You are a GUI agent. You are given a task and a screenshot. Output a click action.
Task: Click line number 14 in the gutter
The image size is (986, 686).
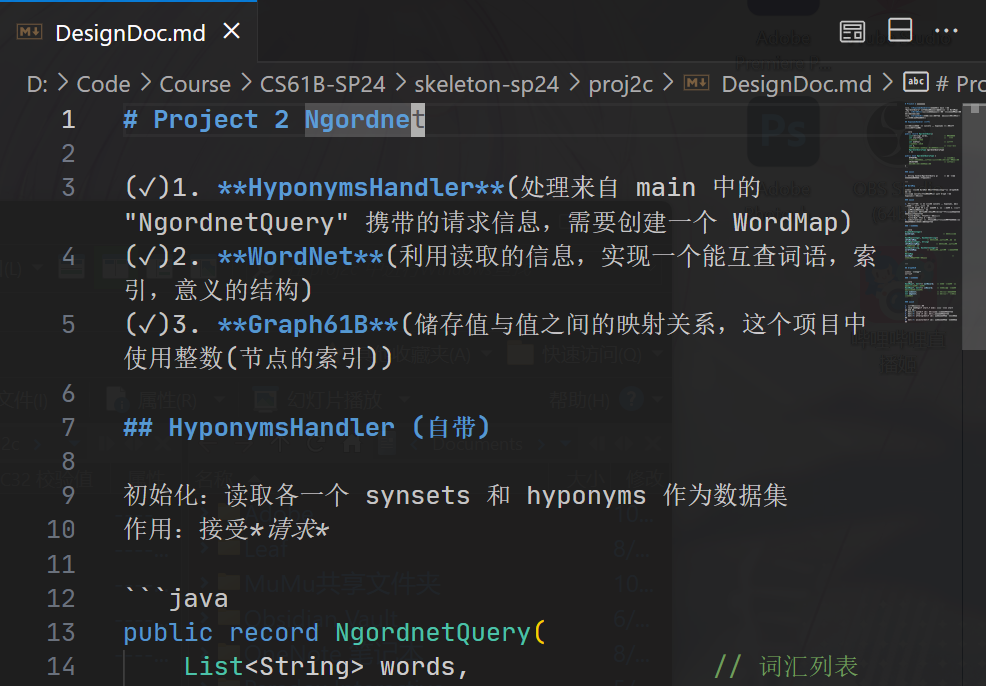tap(61, 667)
